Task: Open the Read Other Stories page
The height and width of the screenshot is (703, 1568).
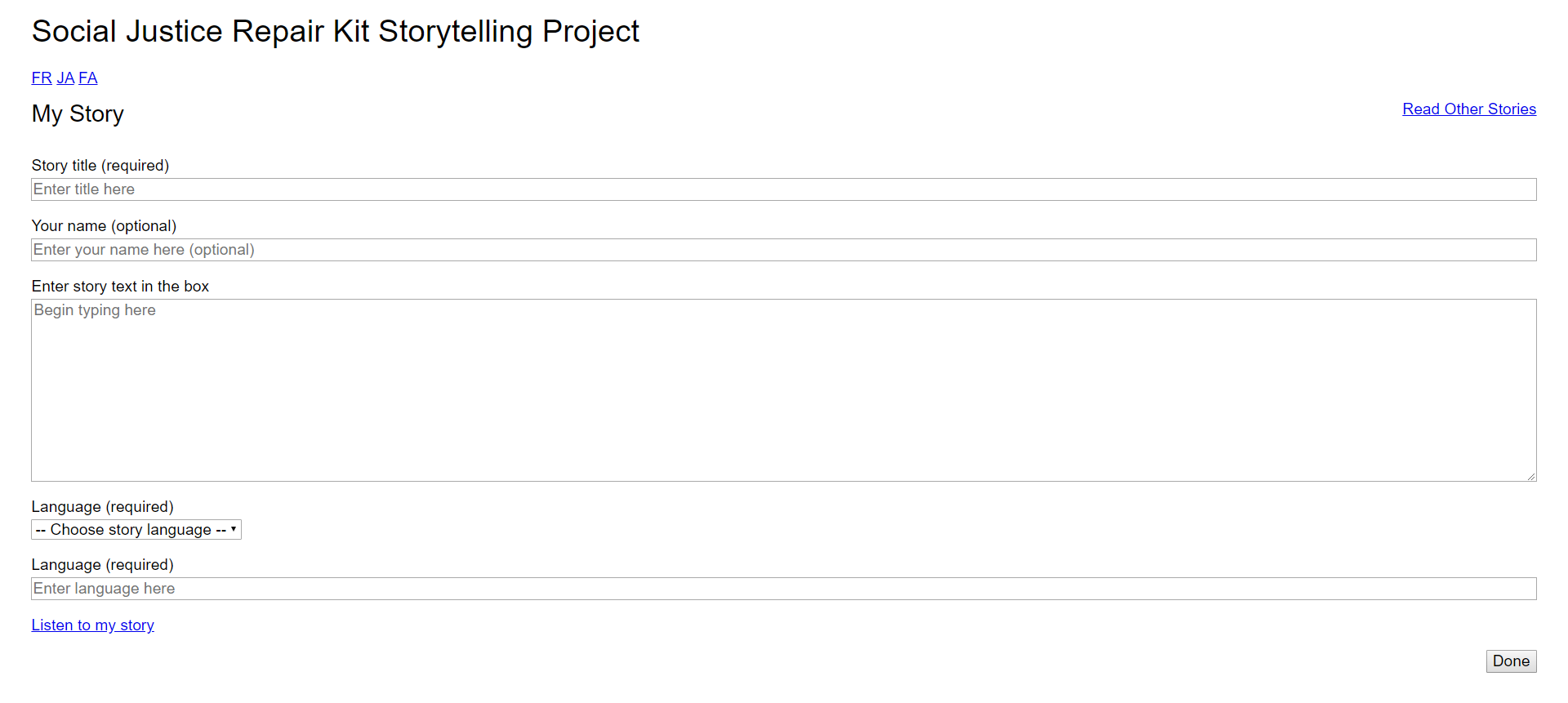Action: [x=1468, y=109]
